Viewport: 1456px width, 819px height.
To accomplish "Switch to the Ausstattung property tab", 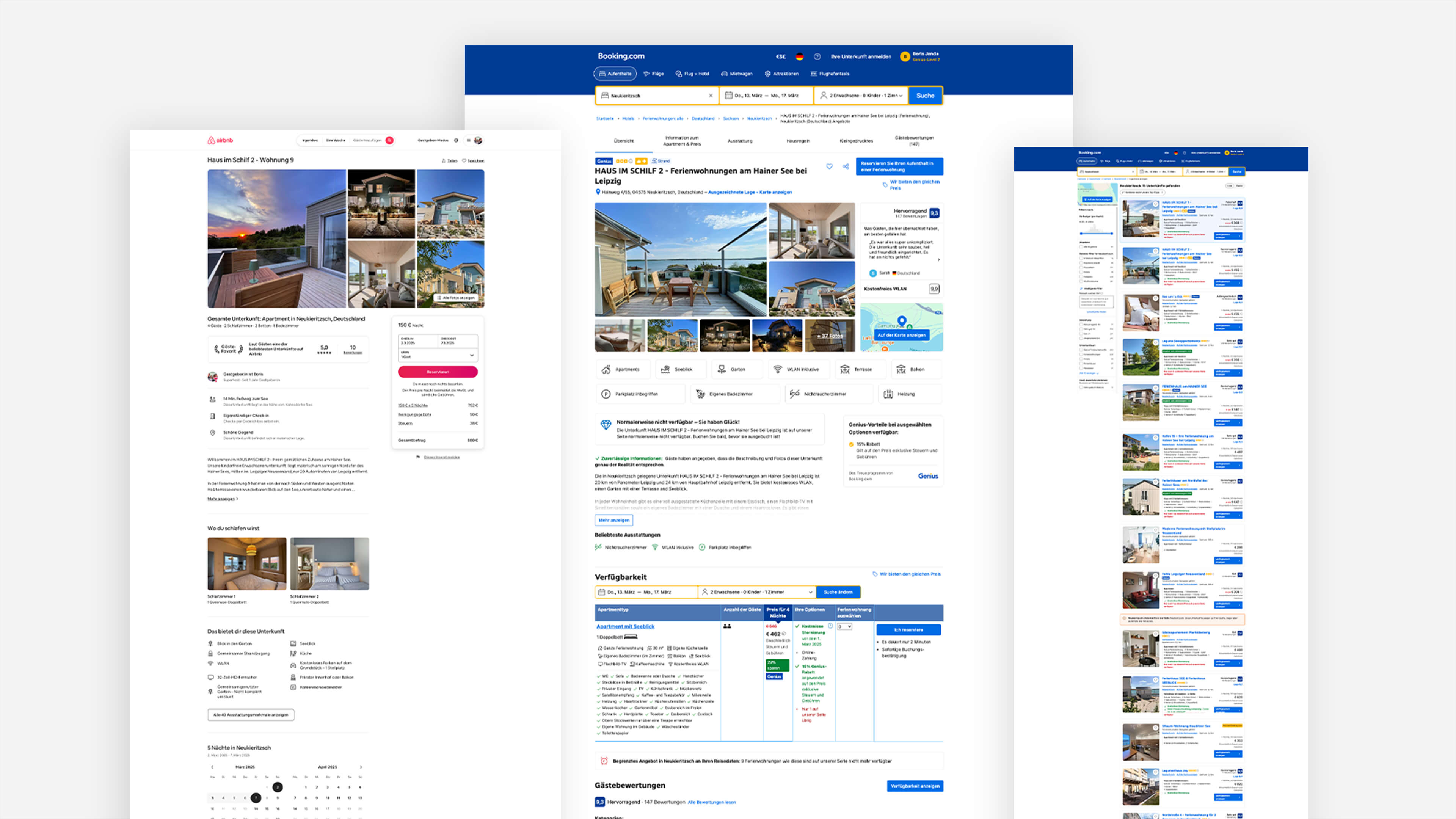I will click(x=740, y=141).
